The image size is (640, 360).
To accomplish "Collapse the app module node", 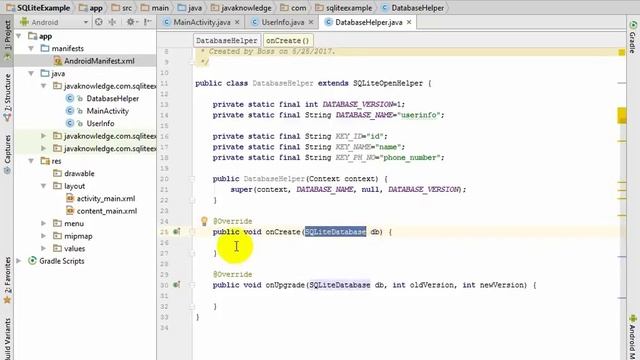I will [19, 36].
